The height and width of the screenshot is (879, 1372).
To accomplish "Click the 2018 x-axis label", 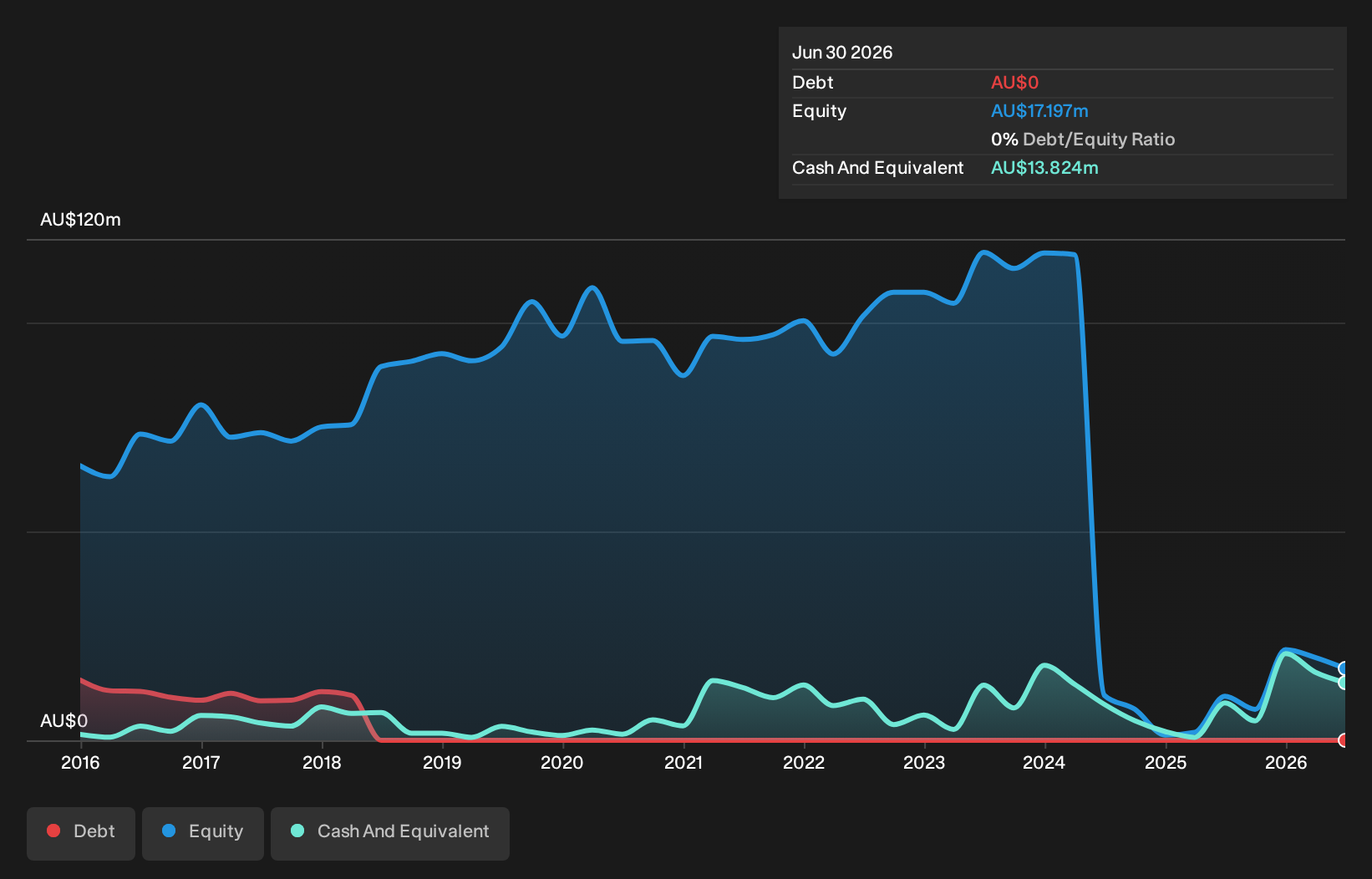I will click(322, 762).
